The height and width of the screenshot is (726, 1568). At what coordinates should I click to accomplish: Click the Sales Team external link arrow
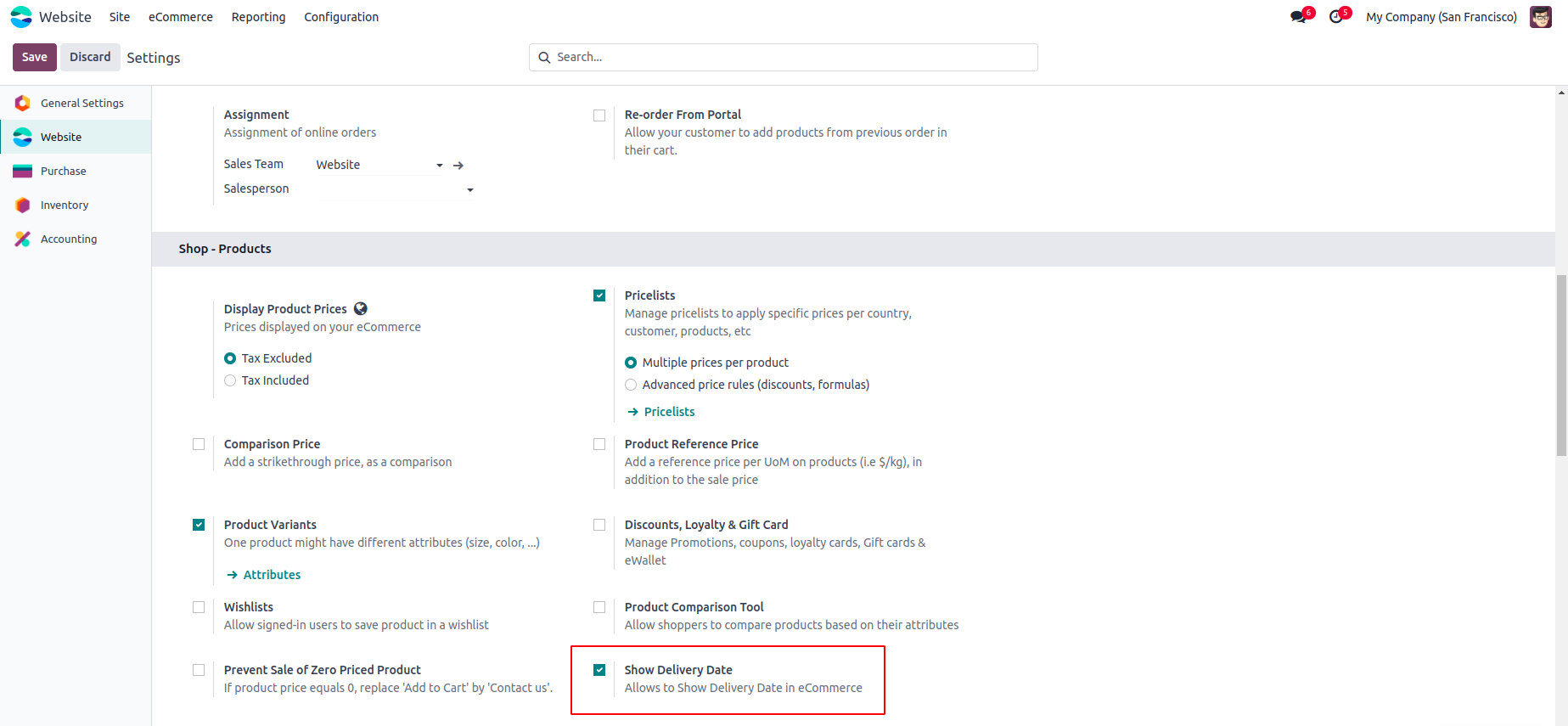click(x=458, y=166)
